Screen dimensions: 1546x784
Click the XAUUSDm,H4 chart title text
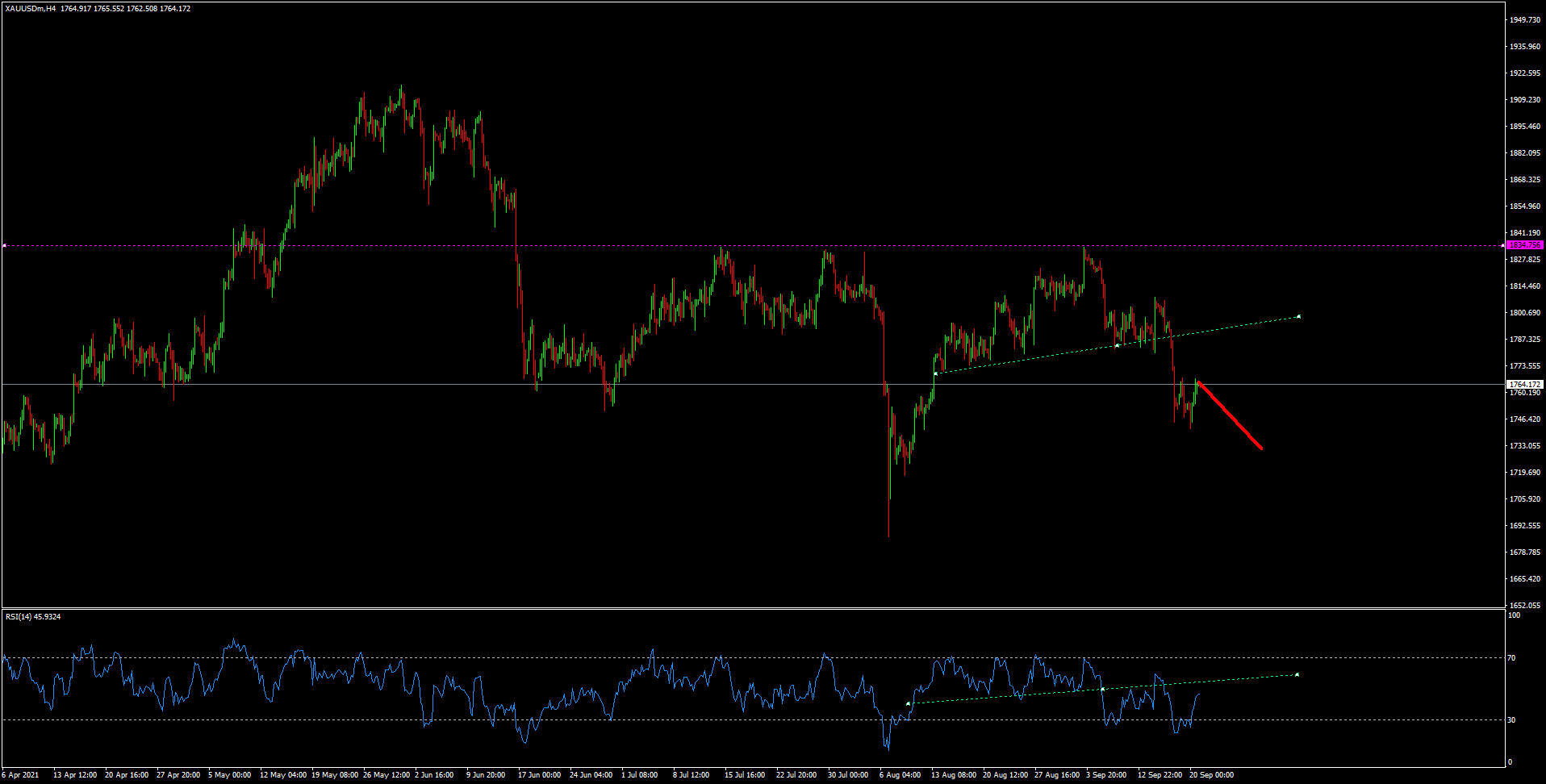pos(30,9)
